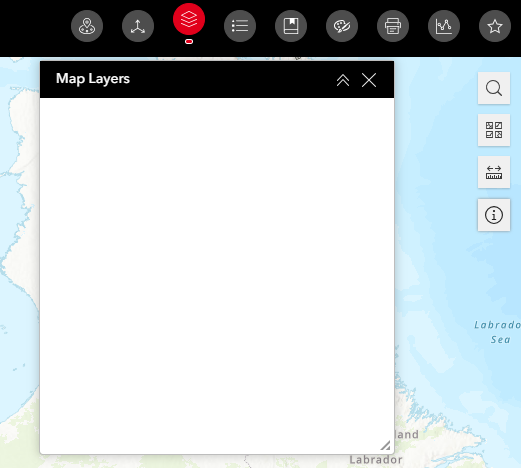The image size is (521, 468).
Task: Close the Map Layers panel
Action: click(369, 80)
